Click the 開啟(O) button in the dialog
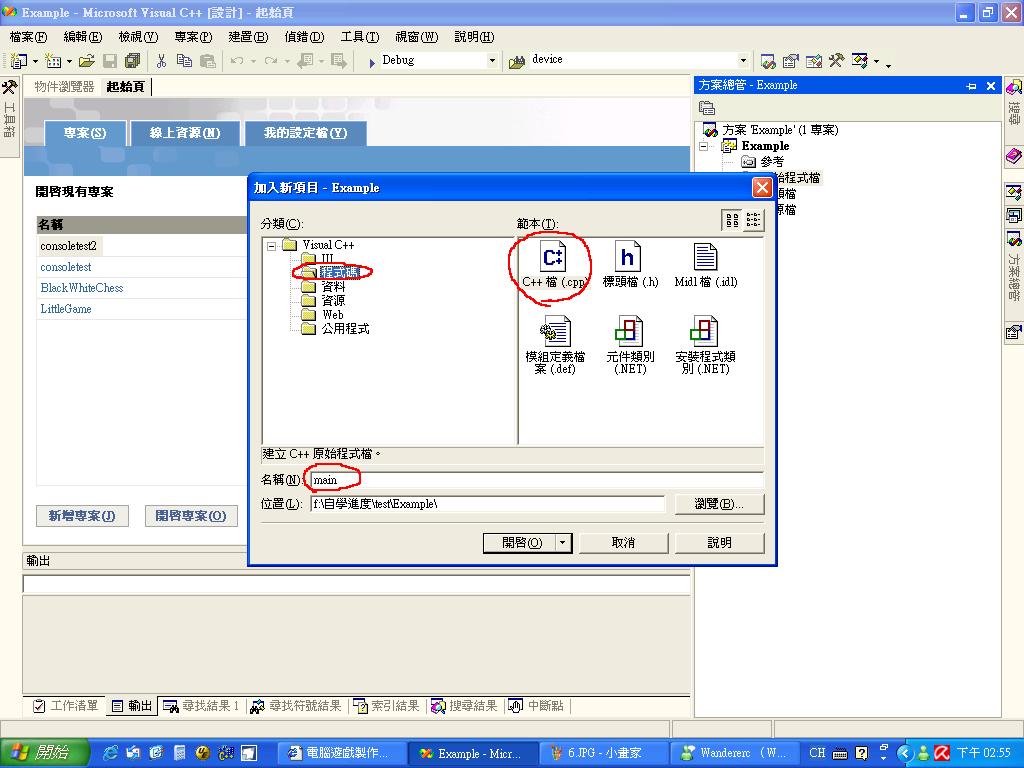1024x768 pixels. click(x=520, y=543)
